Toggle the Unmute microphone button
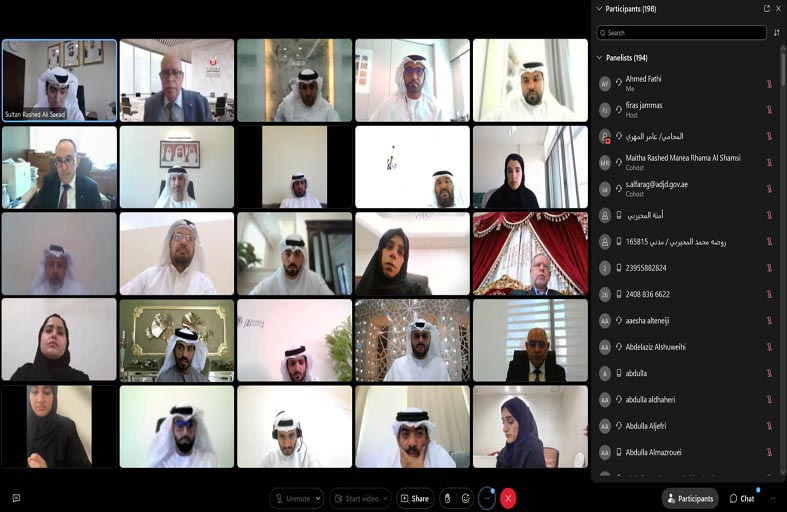This screenshot has height=512, width=787. (291, 498)
